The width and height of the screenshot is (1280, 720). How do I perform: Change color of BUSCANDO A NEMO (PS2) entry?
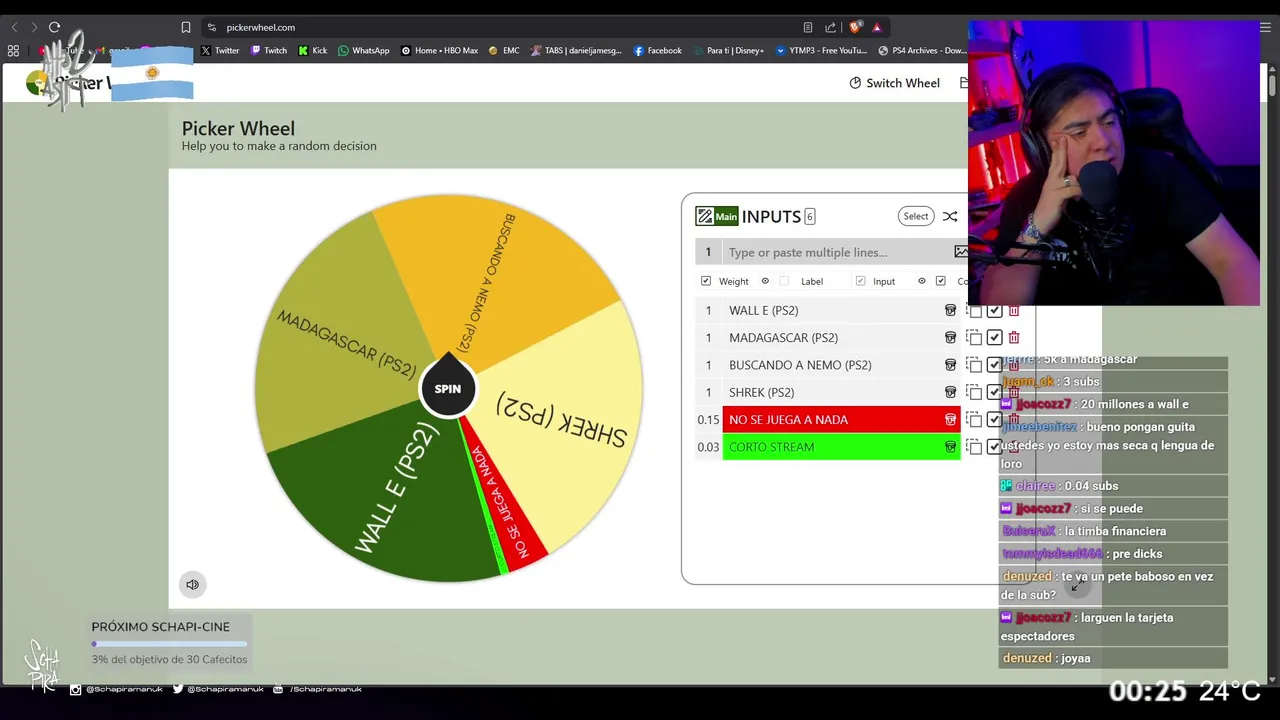(x=950, y=365)
